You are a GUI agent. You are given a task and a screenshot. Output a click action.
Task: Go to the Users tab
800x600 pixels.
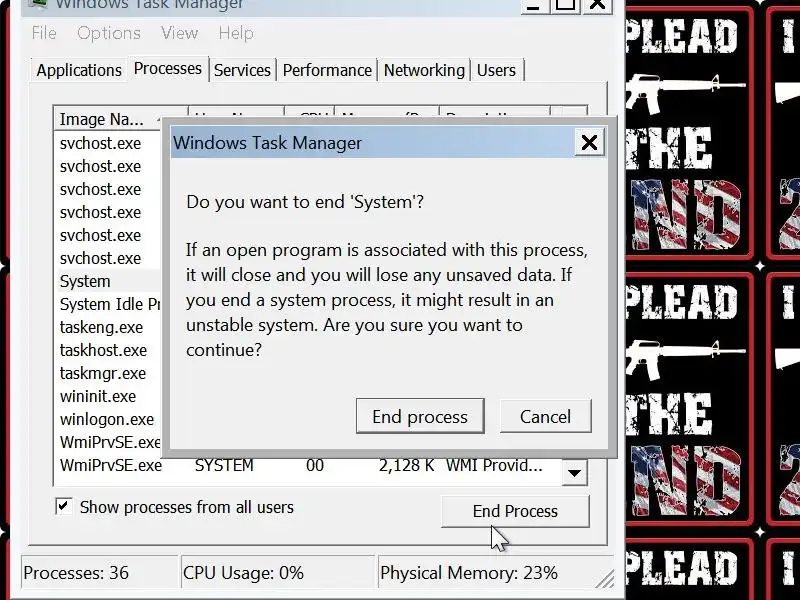tap(496, 70)
